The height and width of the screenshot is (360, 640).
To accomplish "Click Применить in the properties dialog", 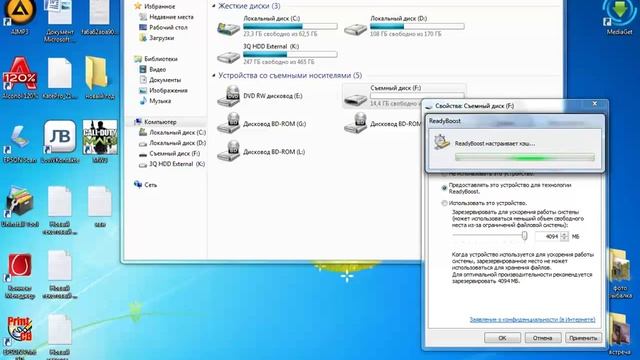I will 583,338.
